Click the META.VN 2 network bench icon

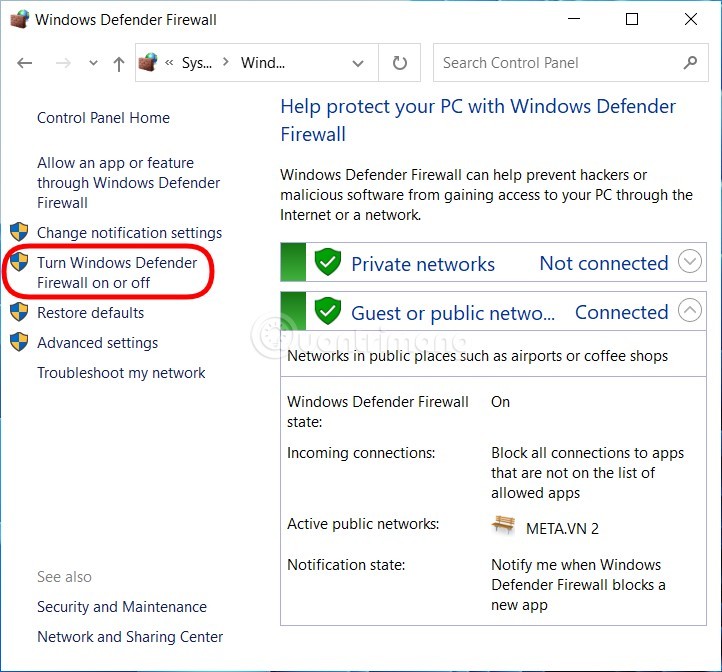coord(503,524)
